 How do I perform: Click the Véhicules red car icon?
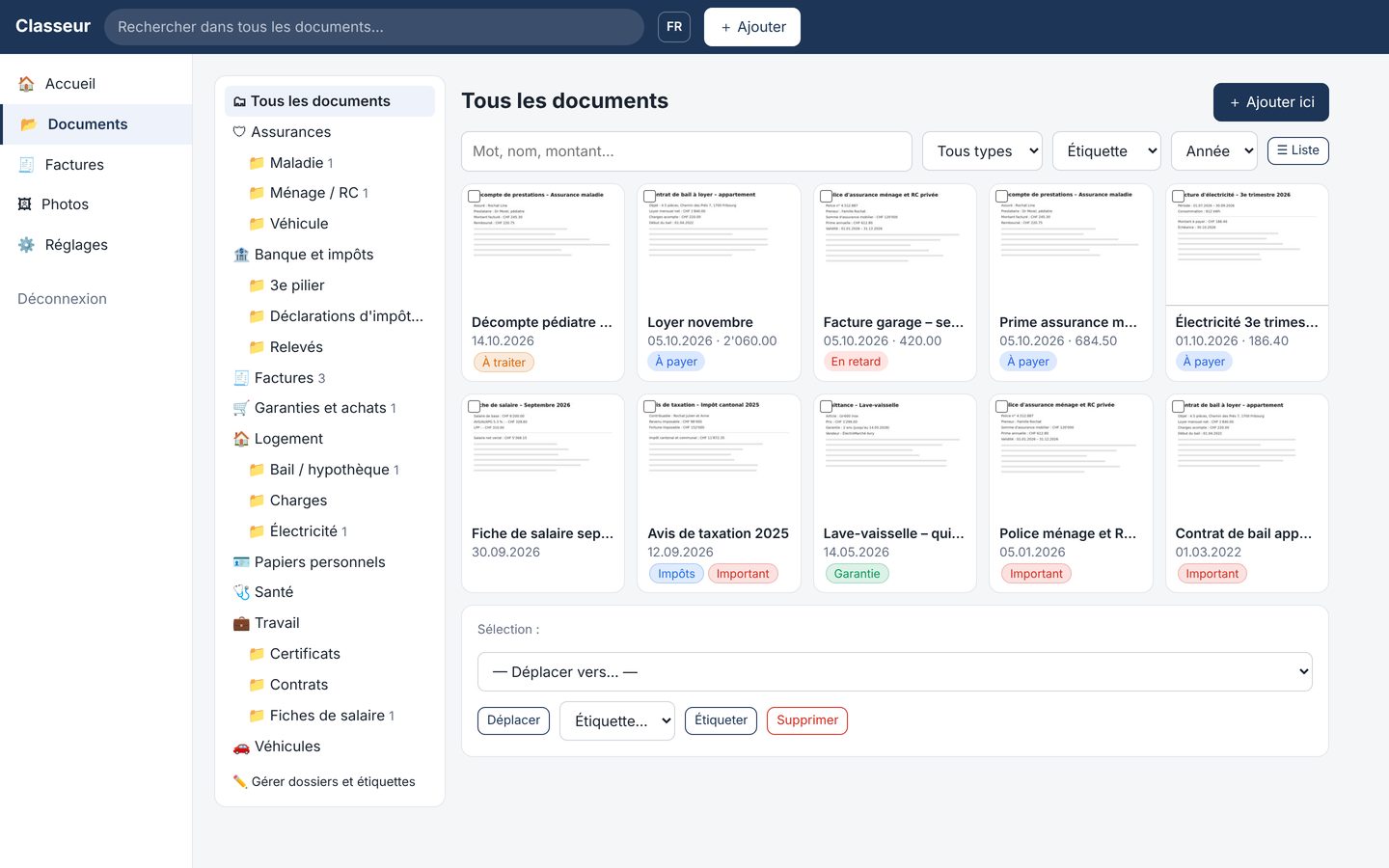click(241, 746)
